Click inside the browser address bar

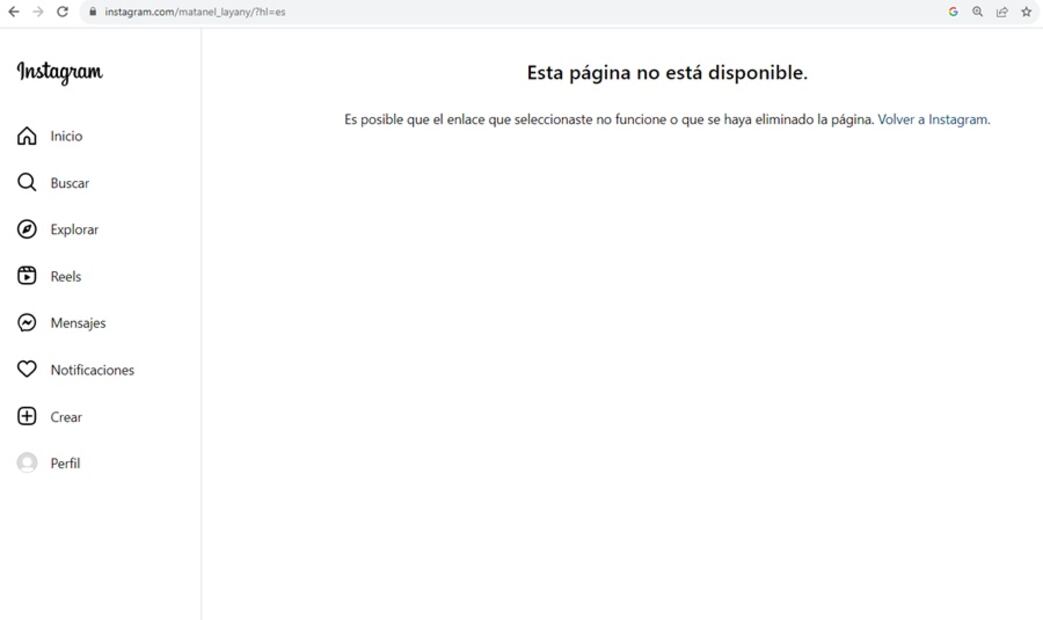[x=200, y=12]
